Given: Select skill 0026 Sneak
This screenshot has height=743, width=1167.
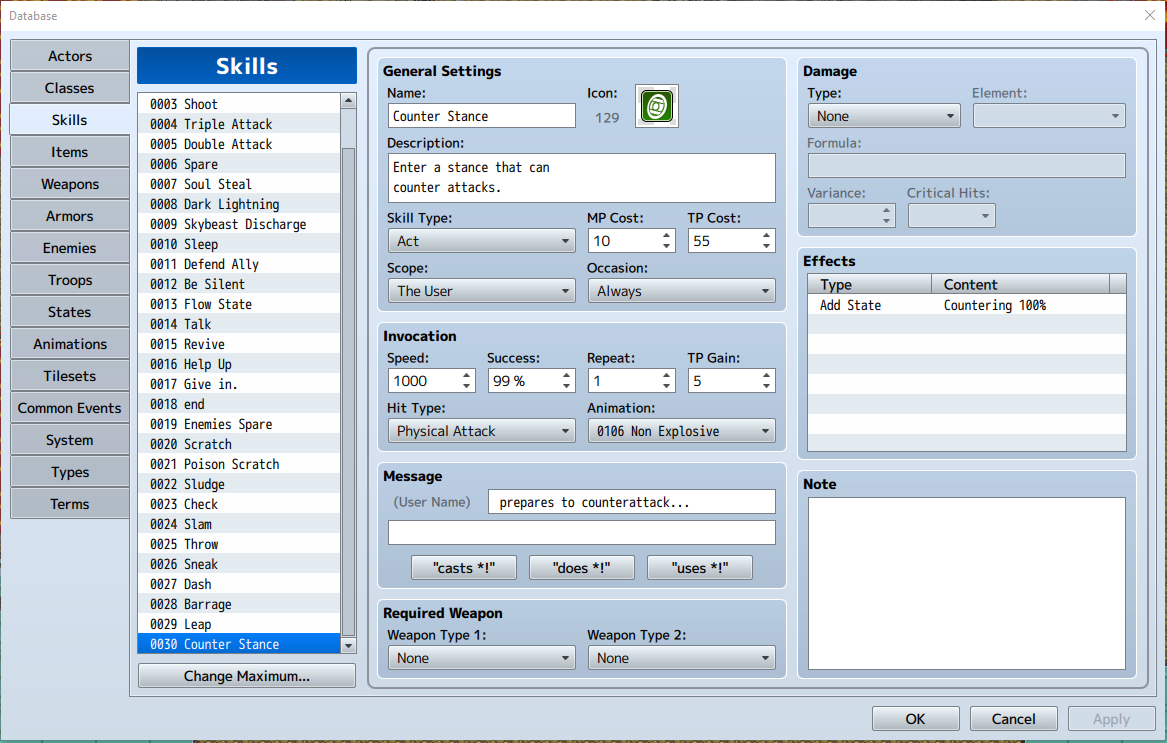Looking at the screenshot, I should point(239,564).
